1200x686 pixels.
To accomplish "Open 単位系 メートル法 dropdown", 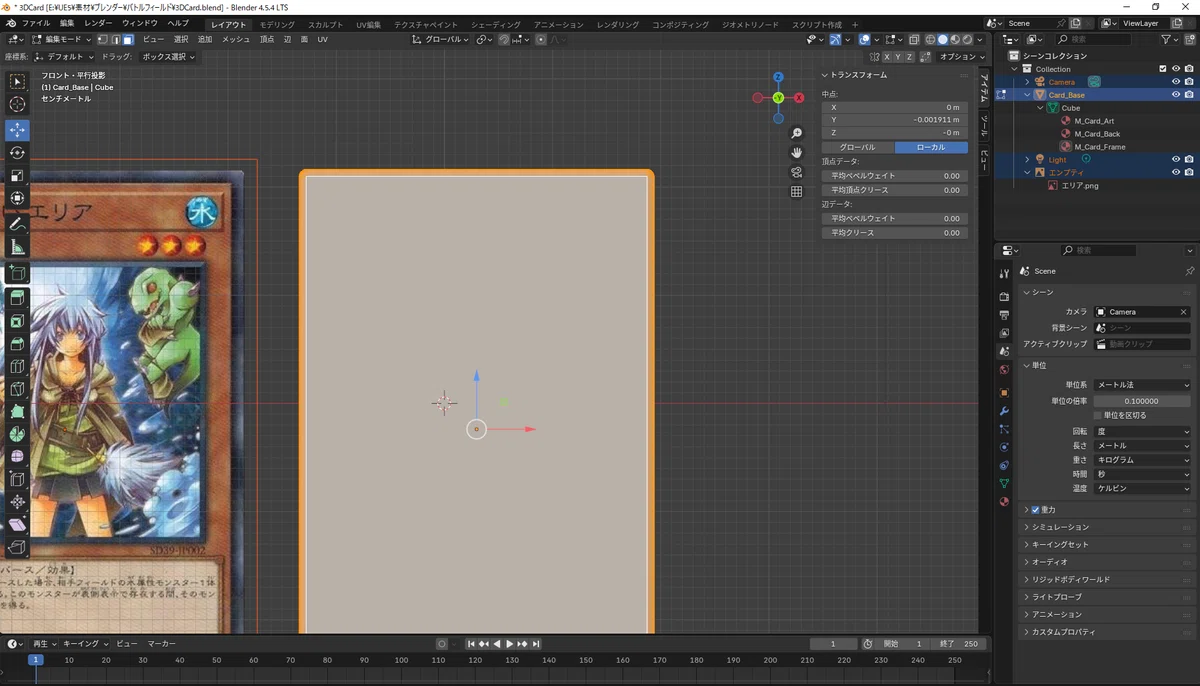I will (1143, 385).
